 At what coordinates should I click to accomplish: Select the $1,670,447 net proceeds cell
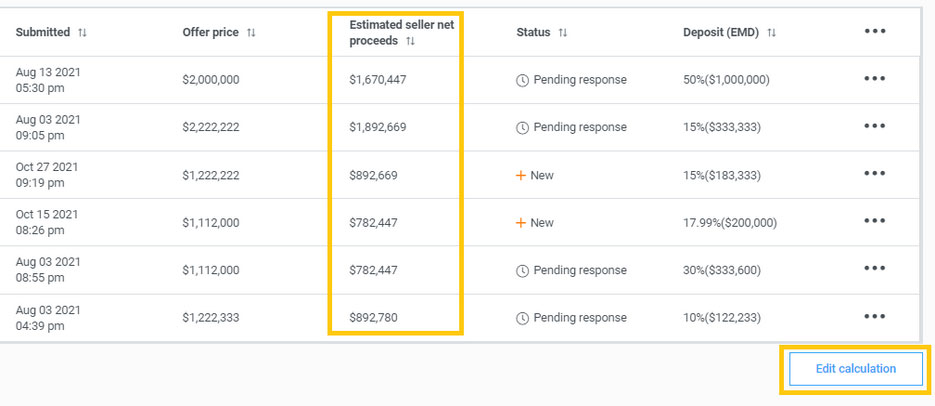(x=378, y=80)
